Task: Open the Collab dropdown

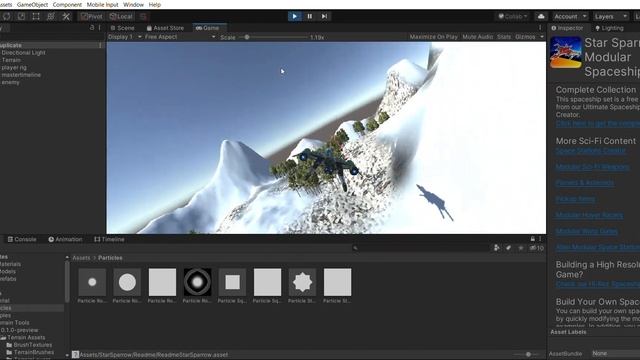Action: 513,16
